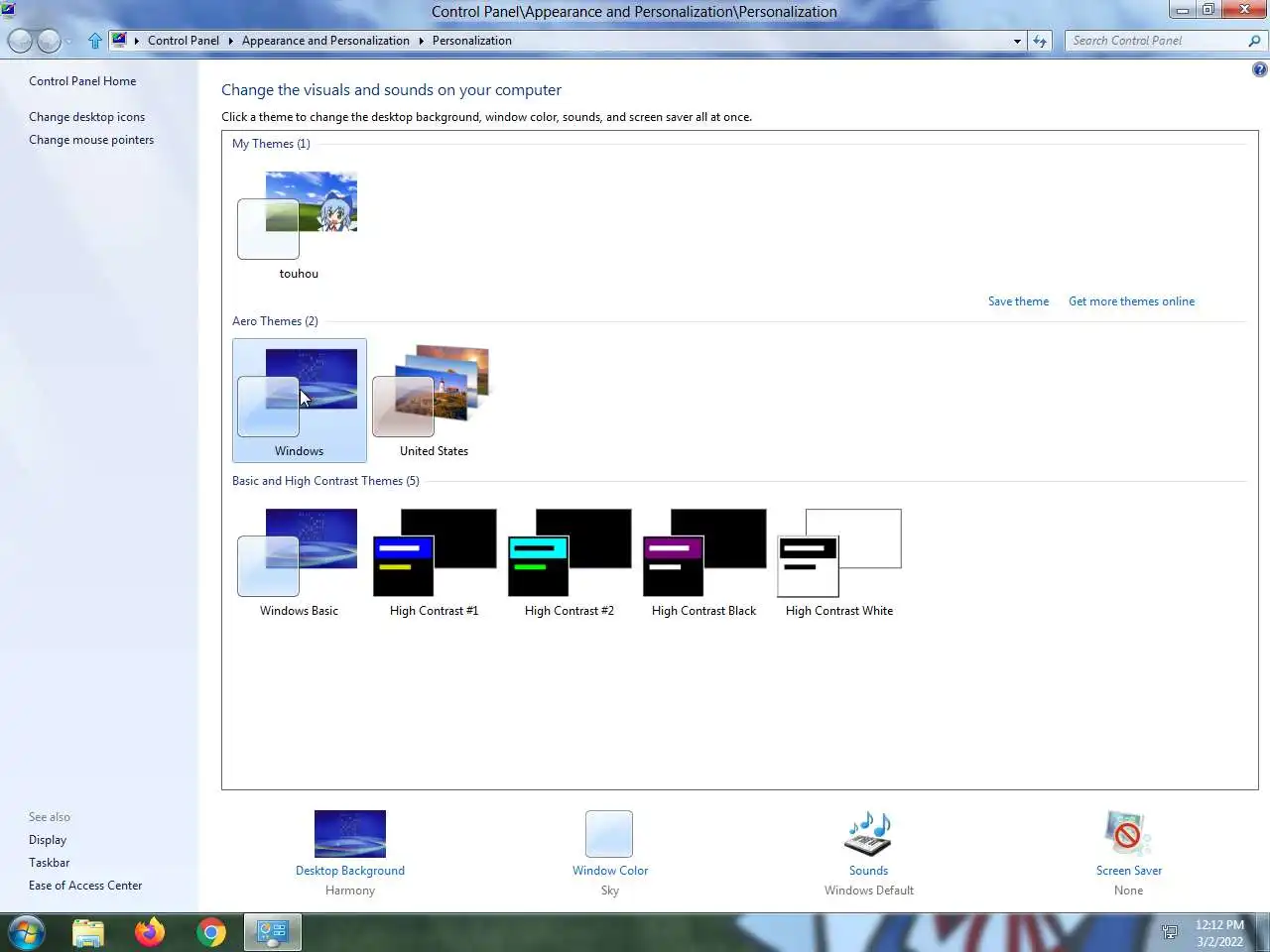
Task: Open the Screen Saver settings icon
Action: click(1128, 834)
